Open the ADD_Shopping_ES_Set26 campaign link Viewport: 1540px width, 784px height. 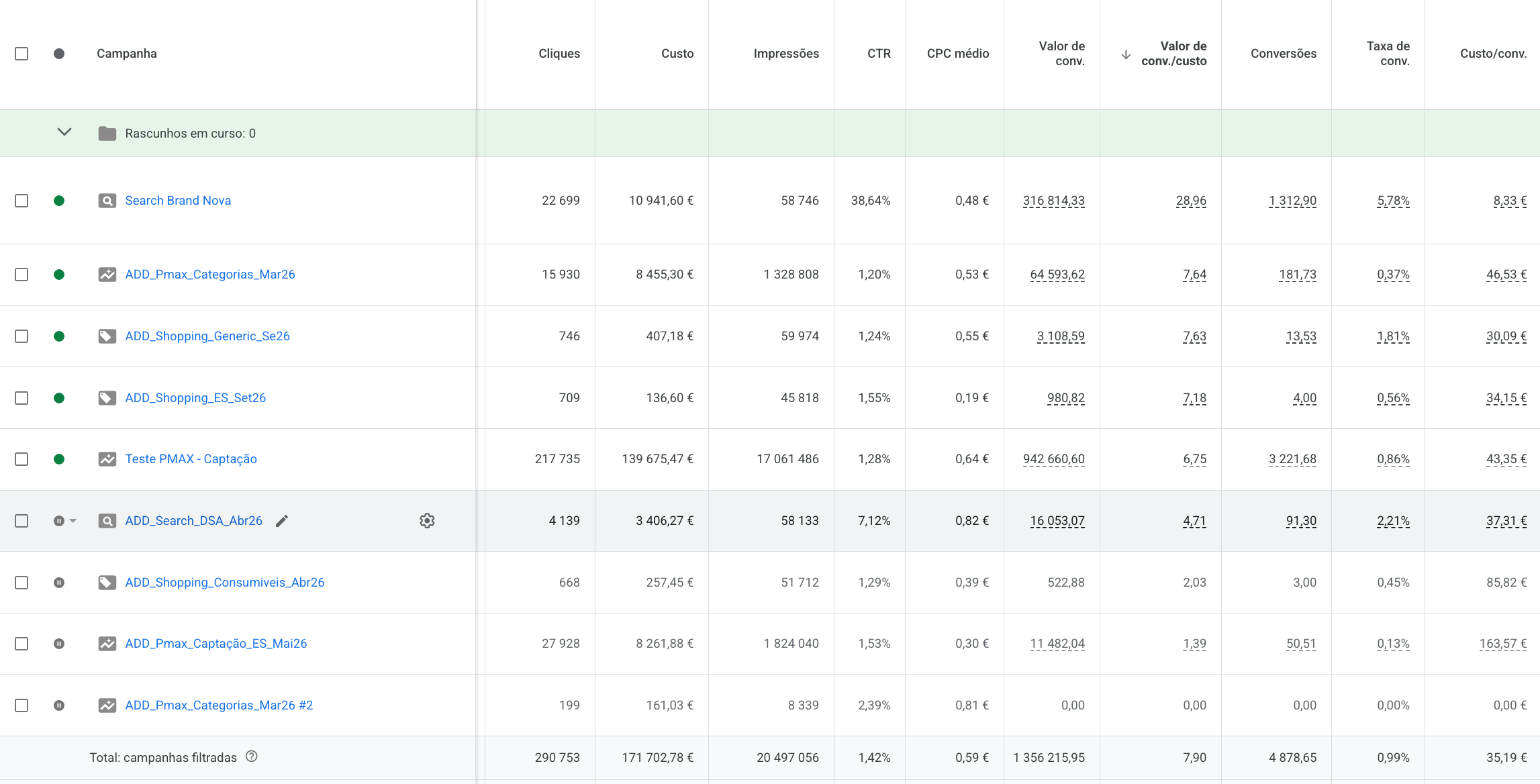[195, 398]
